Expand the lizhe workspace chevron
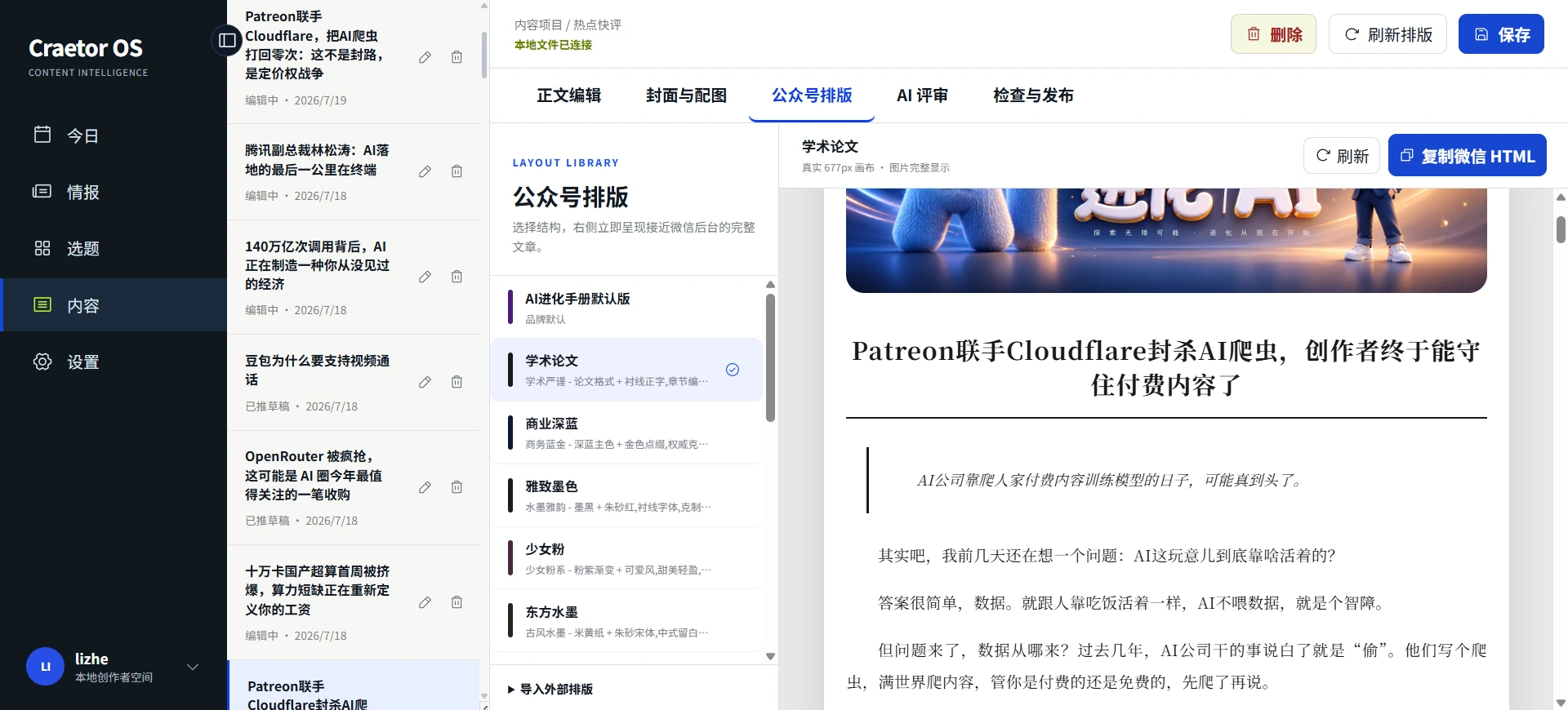This screenshot has height=710, width=1568. (x=193, y=667)
